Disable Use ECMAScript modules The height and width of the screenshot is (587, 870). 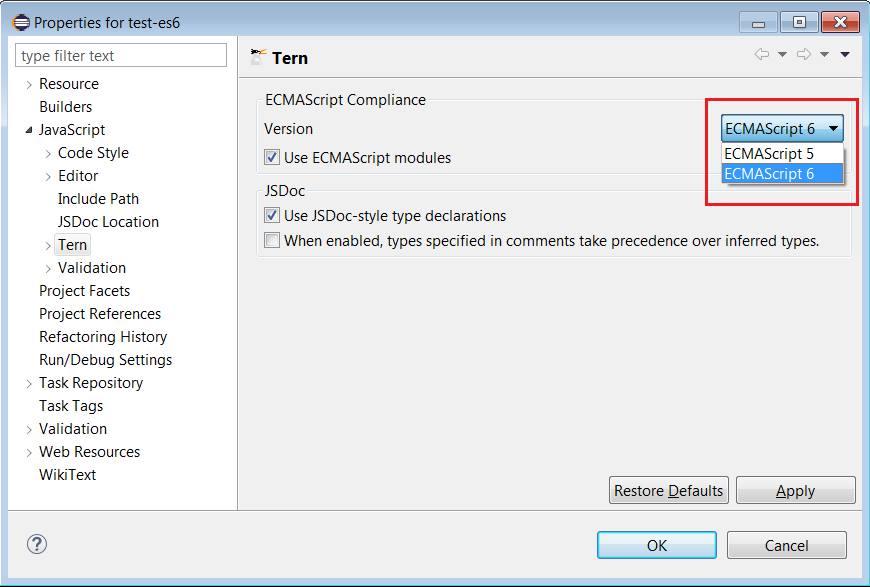pyautogui.click(x=270, y=157)
